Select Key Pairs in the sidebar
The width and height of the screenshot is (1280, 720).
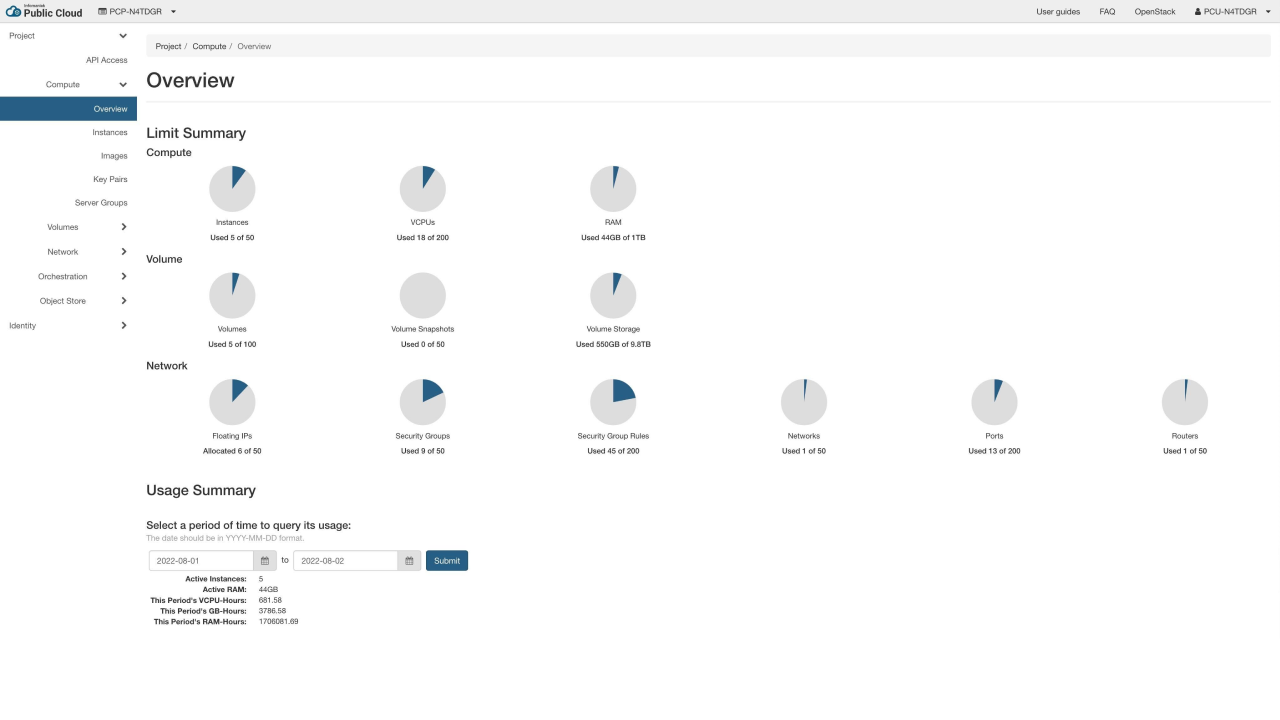click(x=110, y=179)
